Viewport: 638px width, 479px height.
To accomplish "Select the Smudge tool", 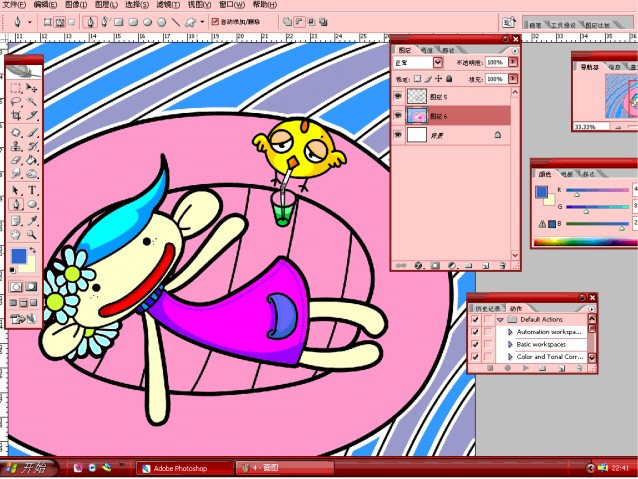I will pyautogui.click(x=16, y=174).
